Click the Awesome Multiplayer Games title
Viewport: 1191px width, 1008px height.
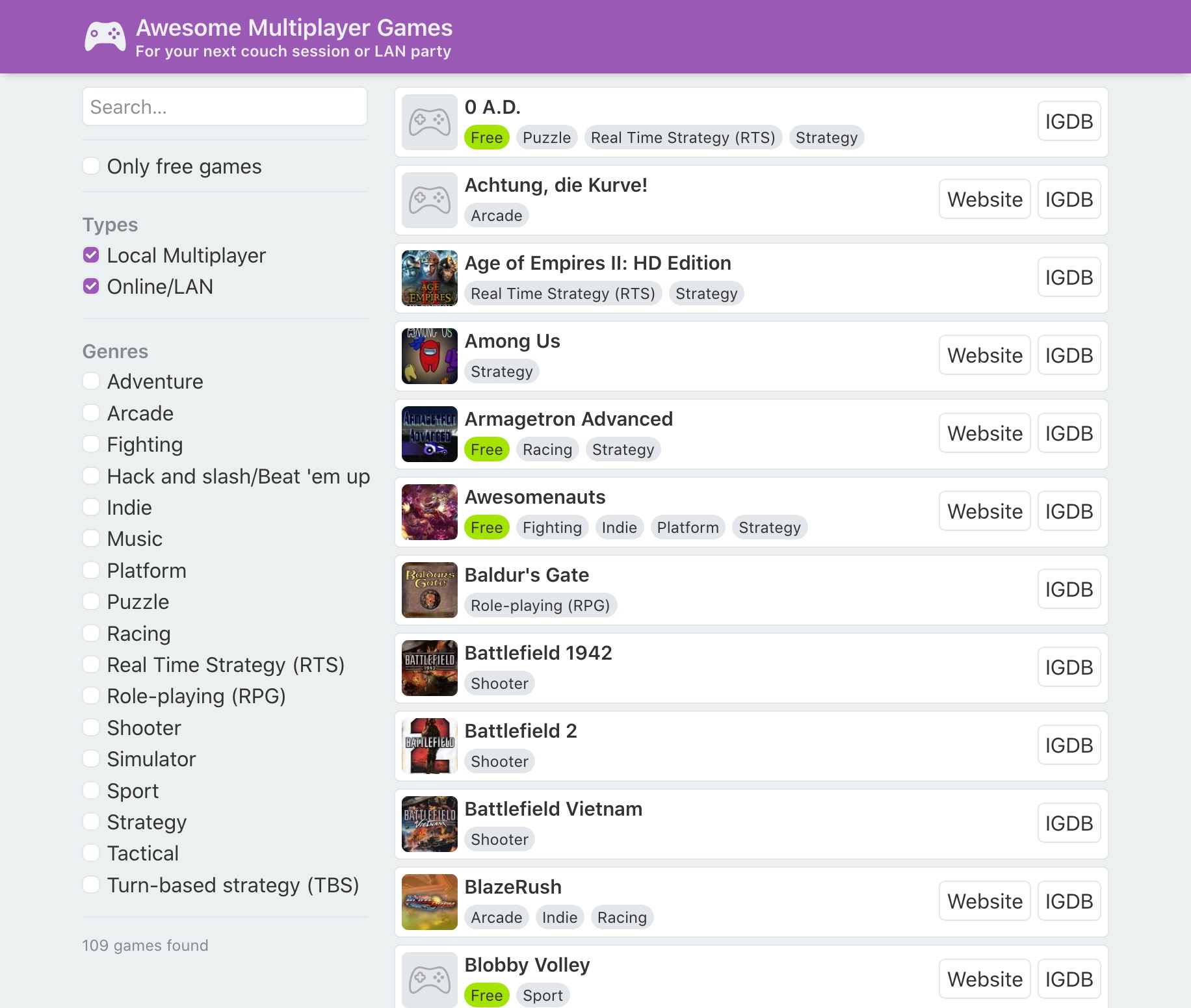coord(294,27)
